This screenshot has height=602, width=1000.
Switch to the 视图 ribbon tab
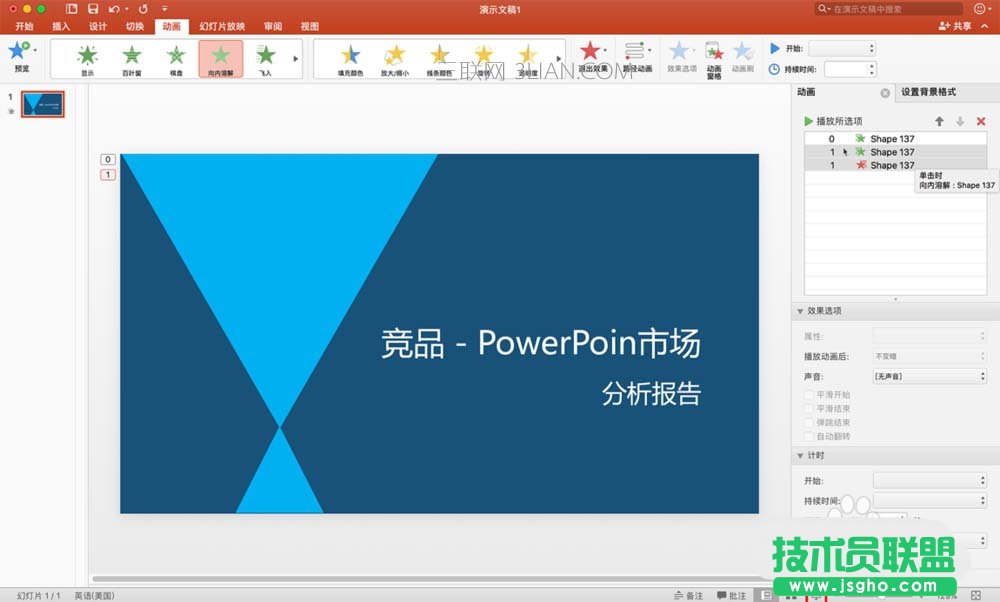click(x=309, y=26)
